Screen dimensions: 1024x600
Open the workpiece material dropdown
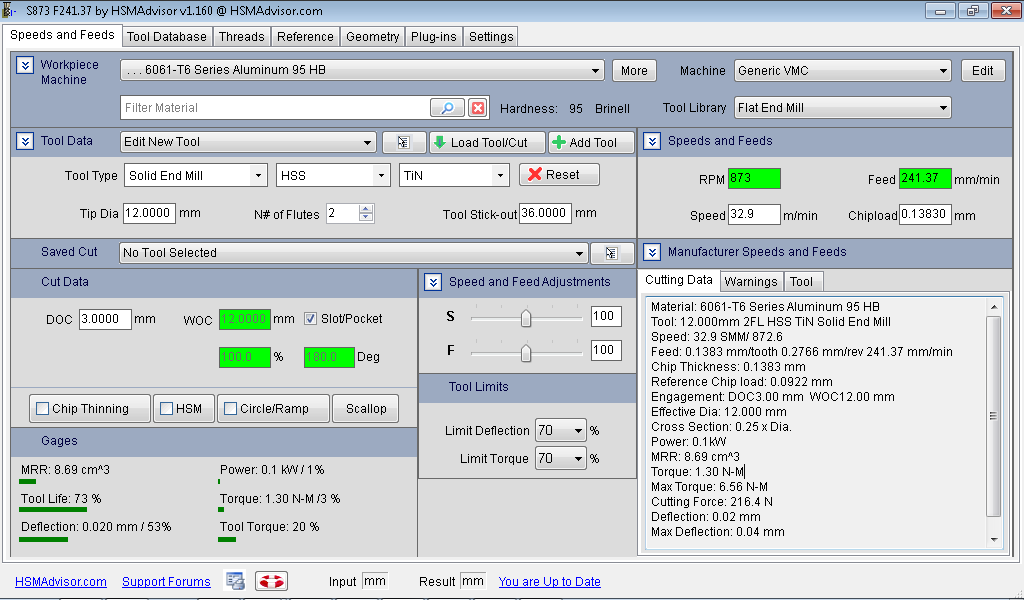[x=362, y=71]
